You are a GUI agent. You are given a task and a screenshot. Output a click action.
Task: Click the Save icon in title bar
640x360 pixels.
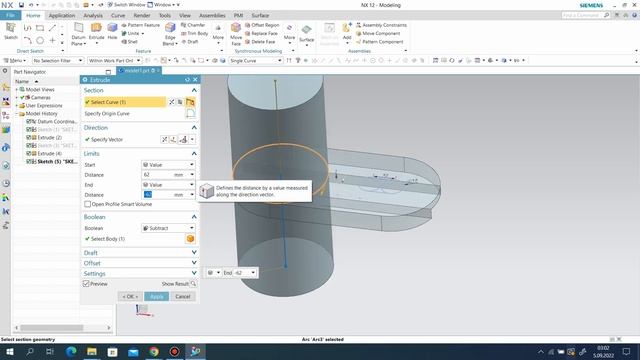21,5
